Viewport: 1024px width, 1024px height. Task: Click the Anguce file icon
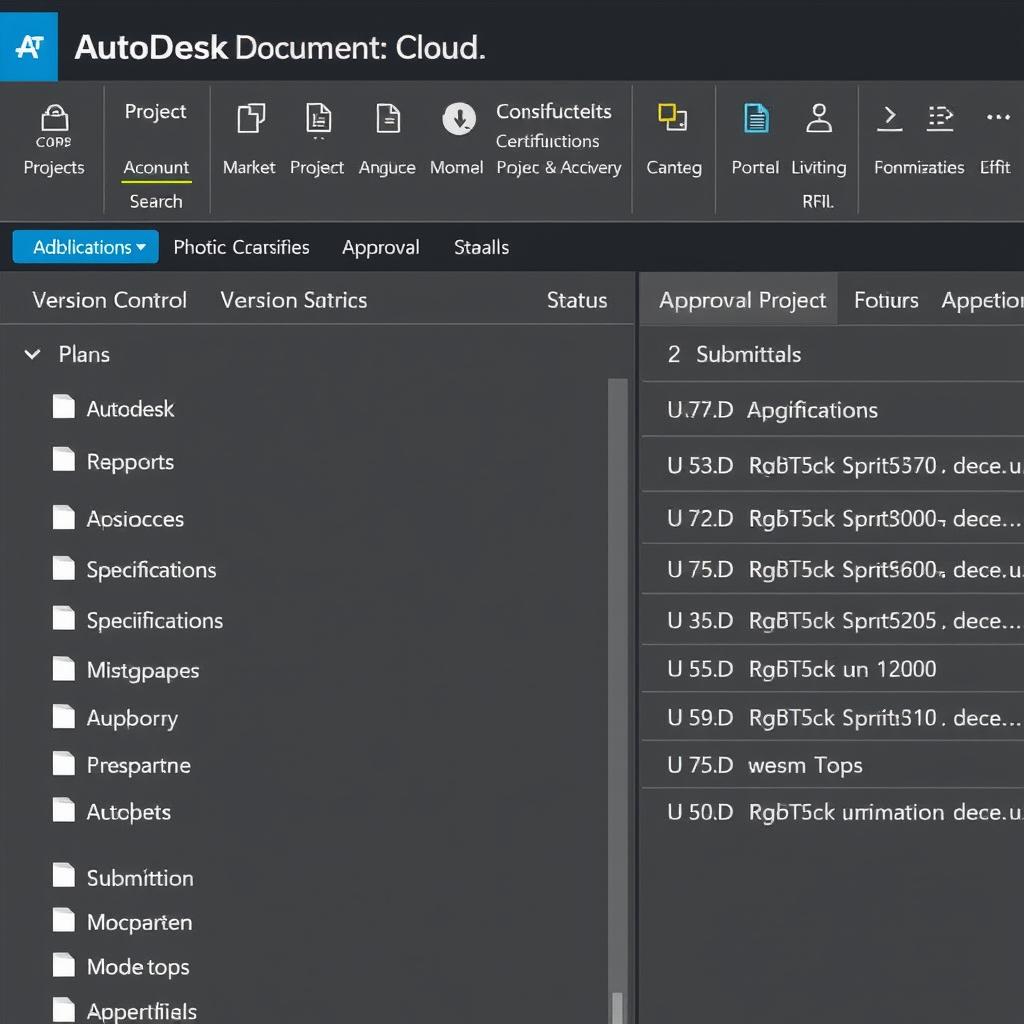(x=388, y=119)
